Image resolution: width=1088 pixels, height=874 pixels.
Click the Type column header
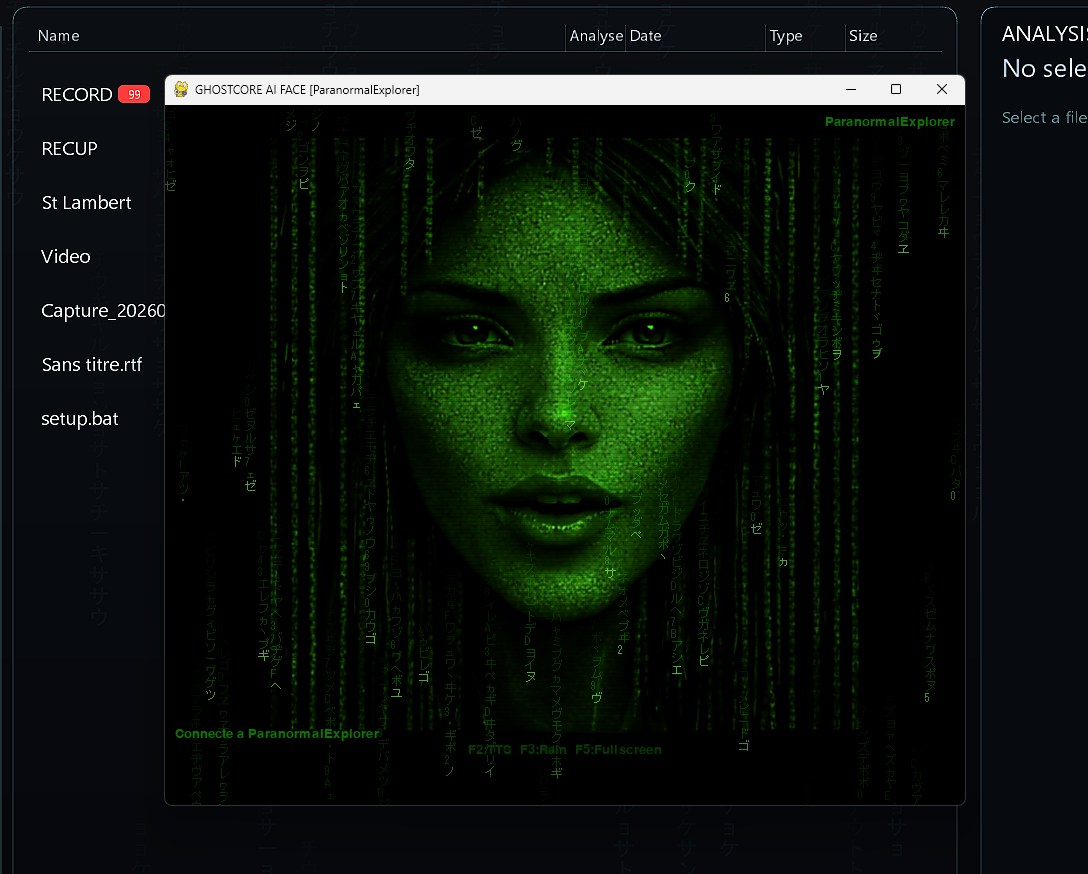click(x=786, y=35)
